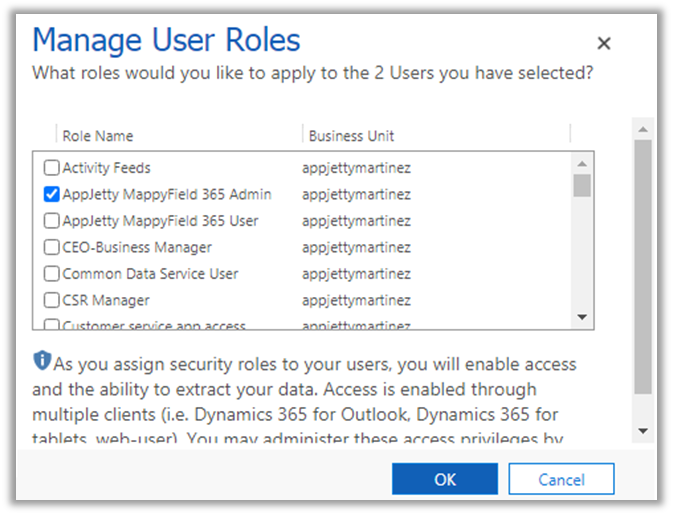Check the Activity Feeds role checkbox
Image resolution: width=674 pixels, height=515 pixels.
tap(52, 168)
